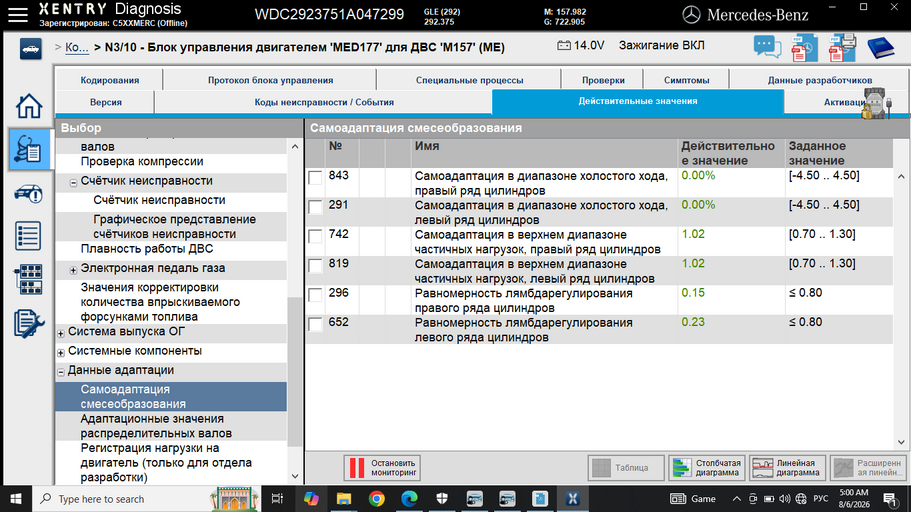Open Данные разработчиков tab

819,80
